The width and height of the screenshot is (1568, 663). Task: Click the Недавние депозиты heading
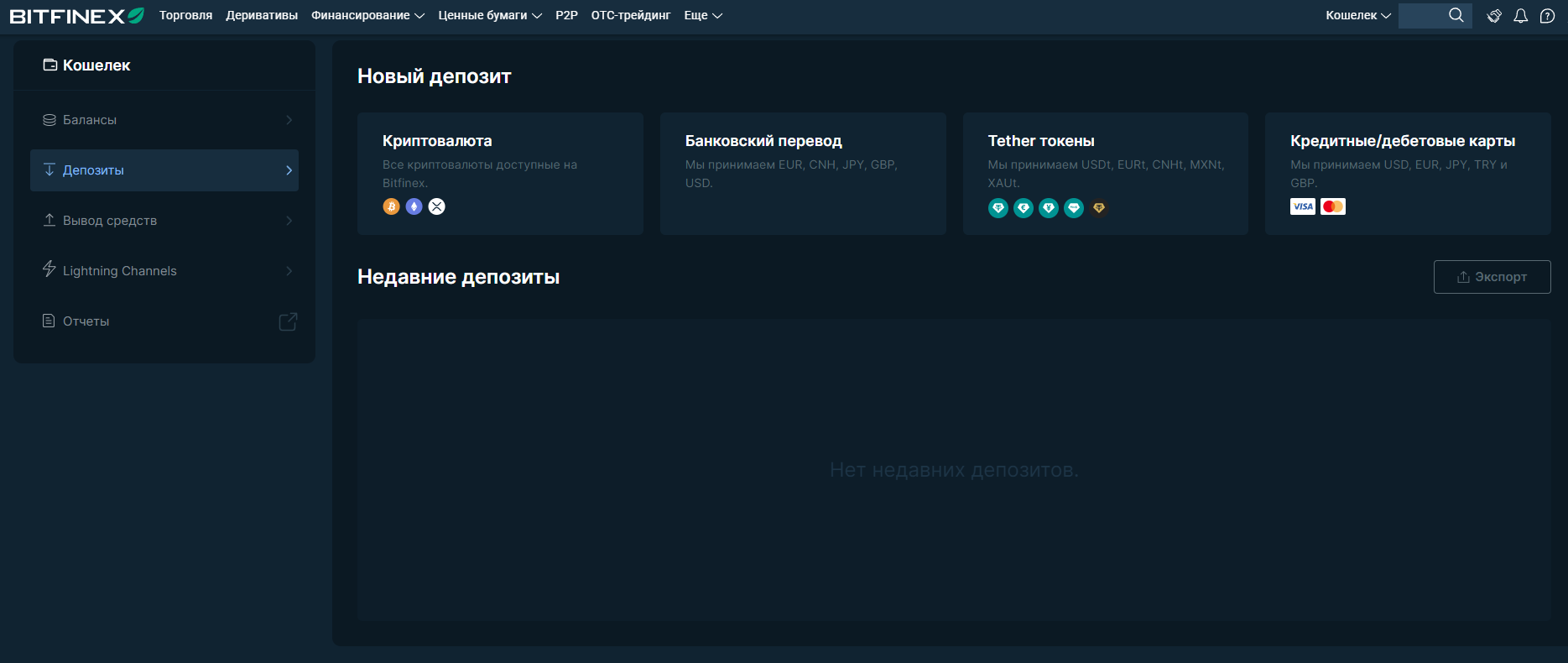458,277
